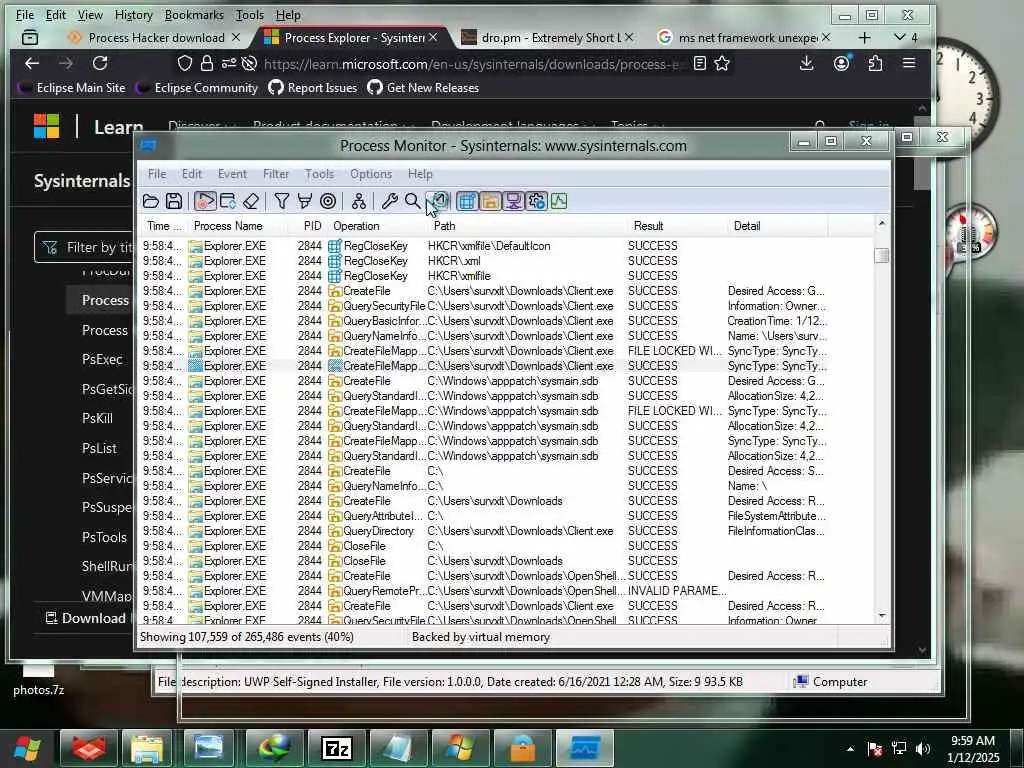Screen dimensions: 1024x768
Task: Open the Options menu
Action: tap(371, 174)
